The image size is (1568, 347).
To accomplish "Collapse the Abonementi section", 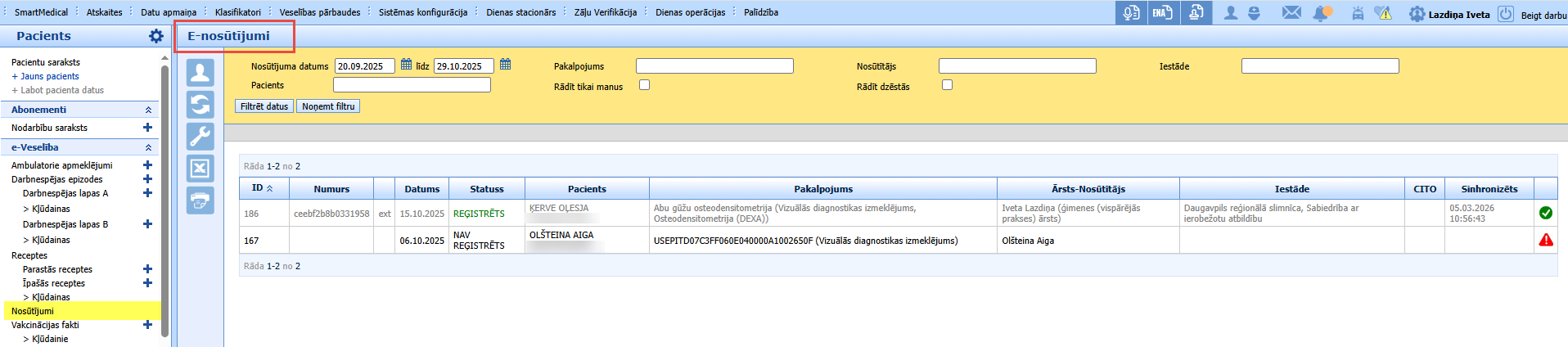I will [x=148, y=110].
